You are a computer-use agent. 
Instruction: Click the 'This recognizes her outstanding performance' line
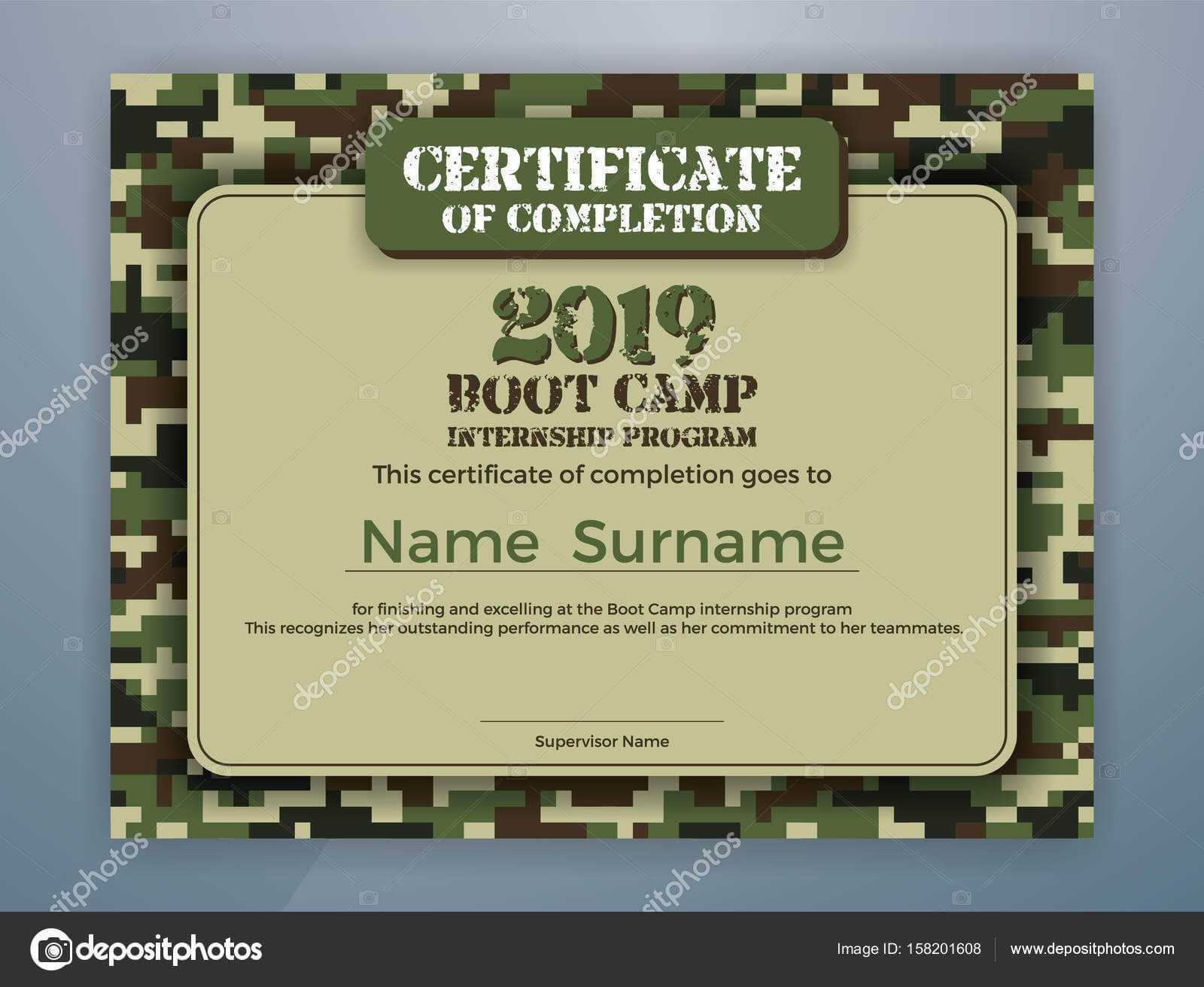(604, 628)
